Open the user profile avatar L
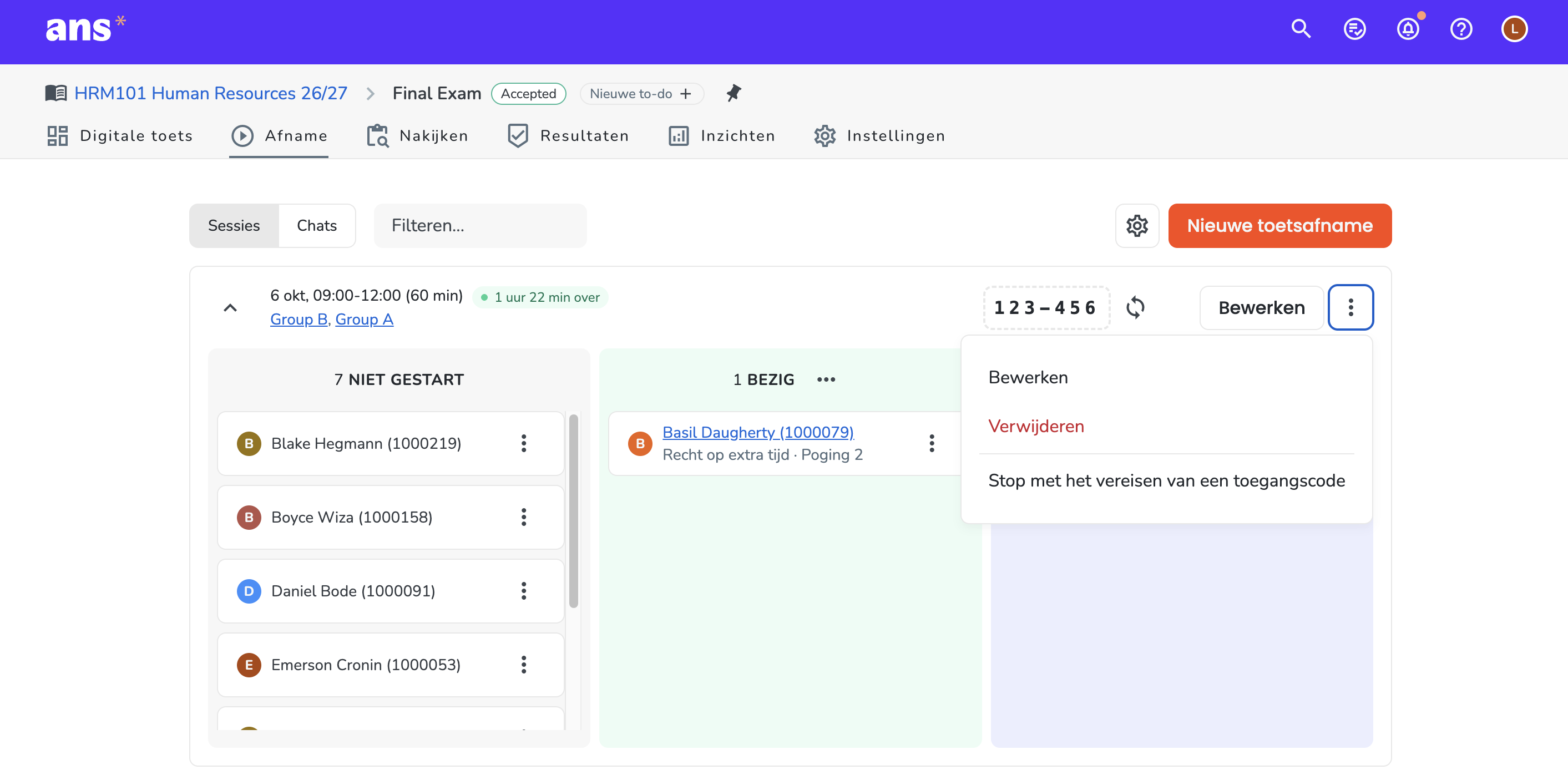1568x780 pixels. [x=1514, y=29]
